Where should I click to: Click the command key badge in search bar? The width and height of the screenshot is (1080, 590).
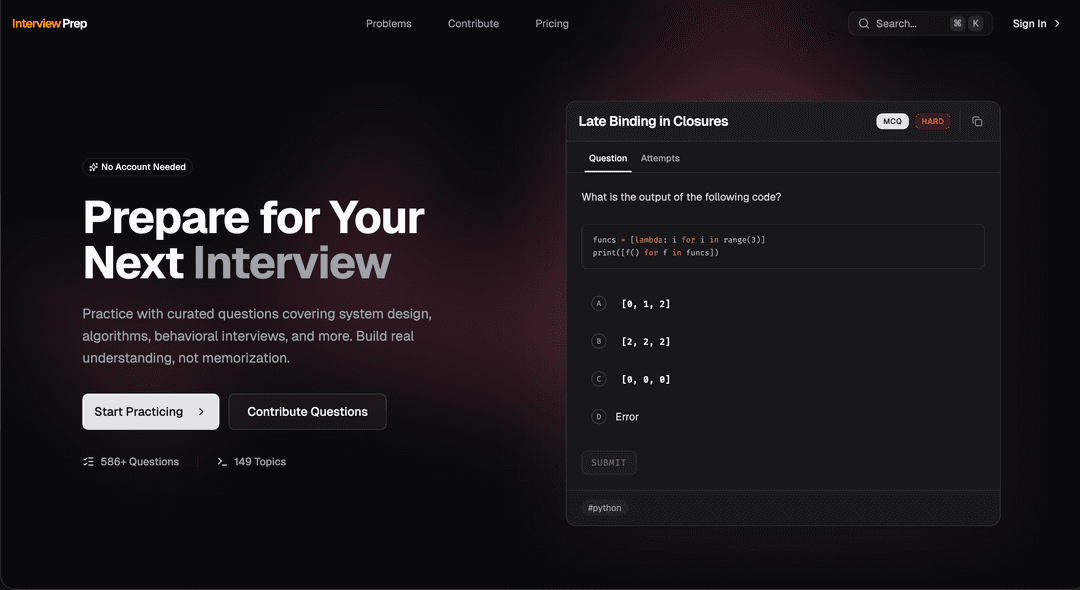click(x=957, y=22)
